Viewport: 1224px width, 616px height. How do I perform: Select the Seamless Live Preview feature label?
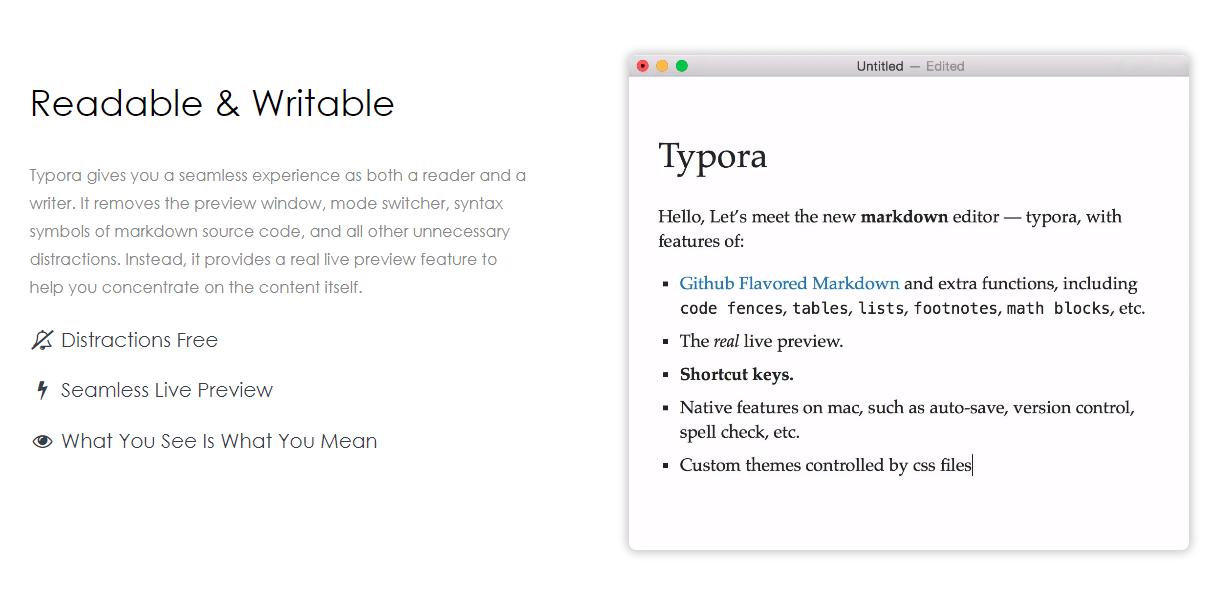pos(166,391)
